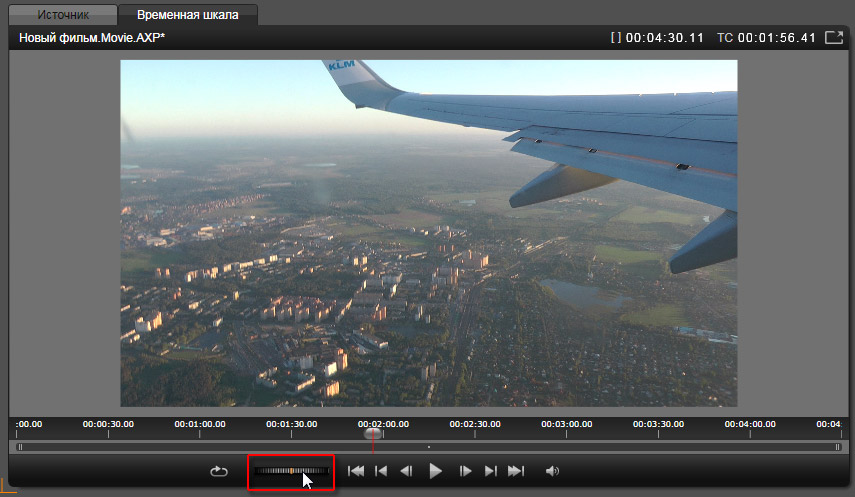
Task: Start playback with Play button
Action: pos(435,471)
